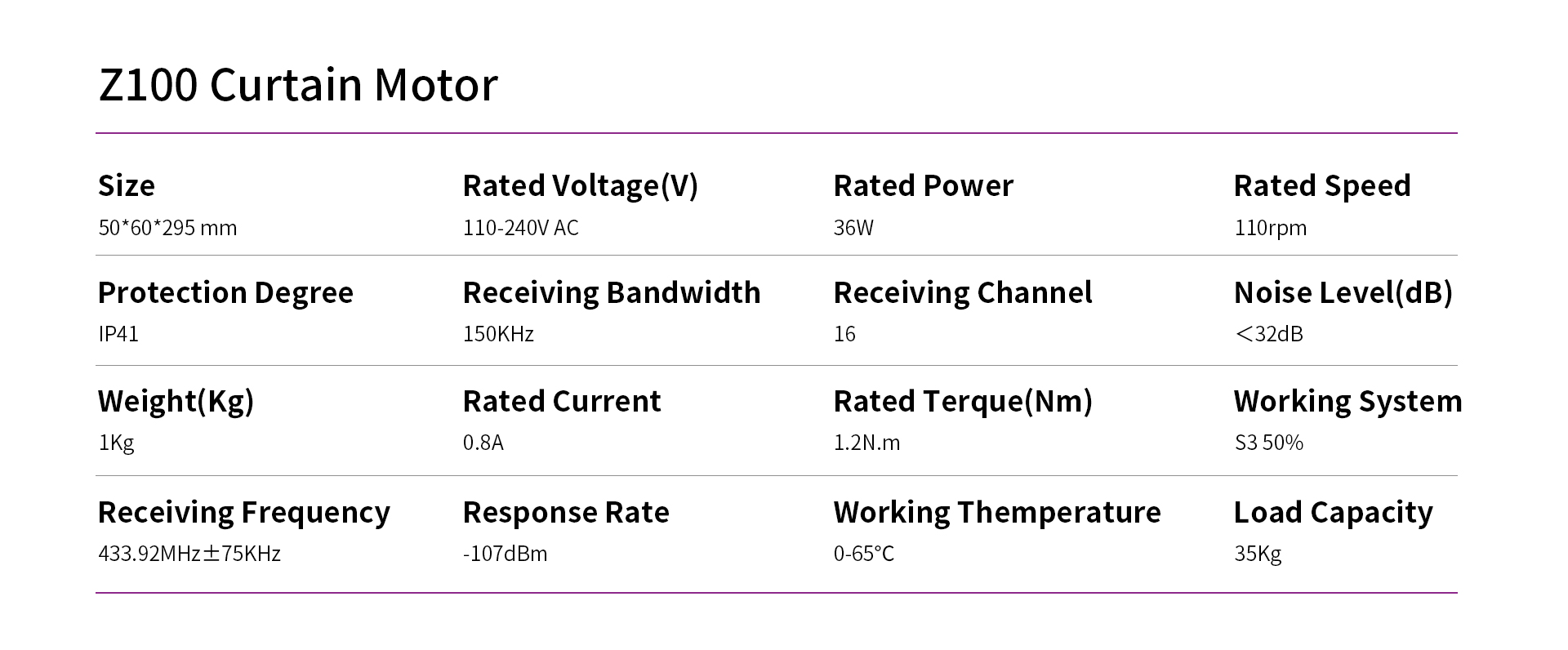This screenshot has width=1568, height=650.
Task: Select the IP41 protection value
Action: click(118, 334)
